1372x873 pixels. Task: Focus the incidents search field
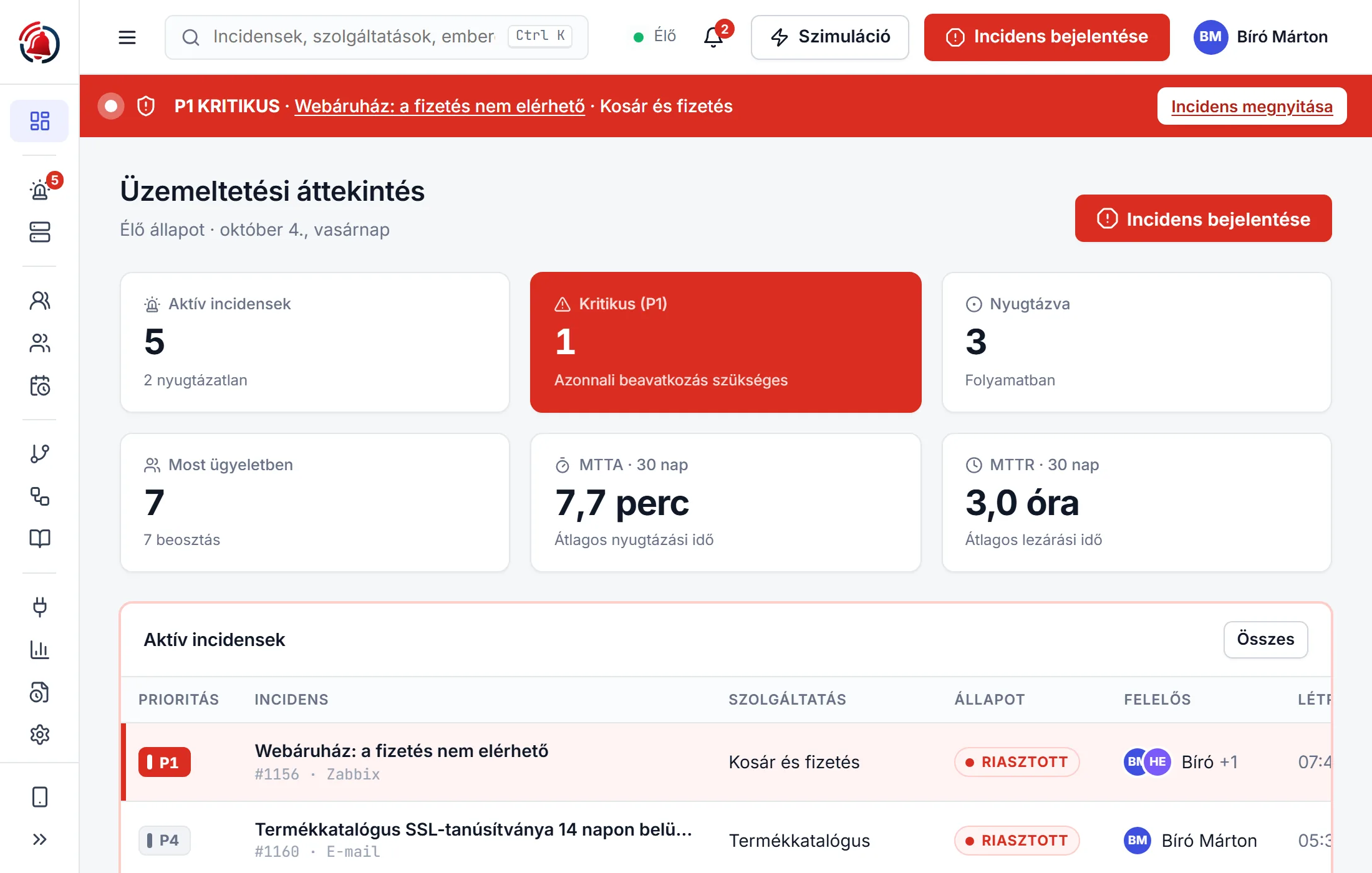click(x=377, y=37)
